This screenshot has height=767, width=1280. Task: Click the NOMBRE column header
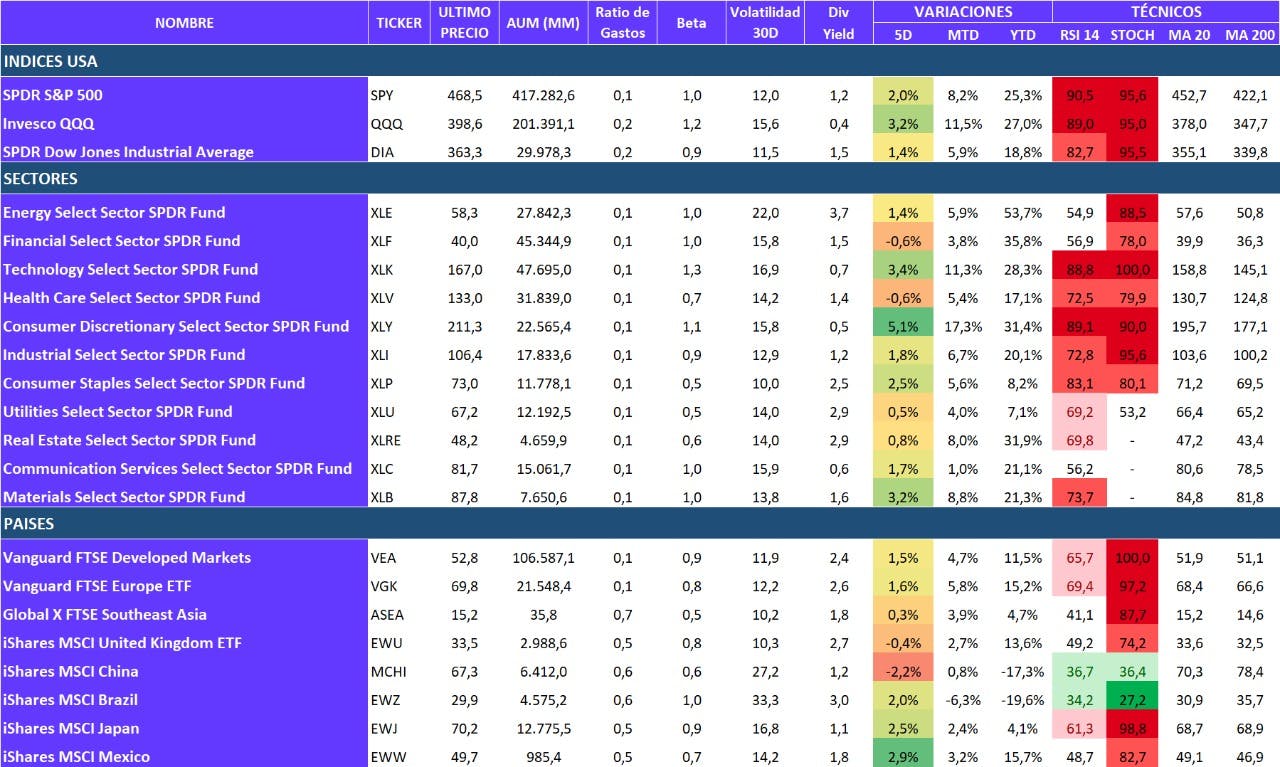184,23
